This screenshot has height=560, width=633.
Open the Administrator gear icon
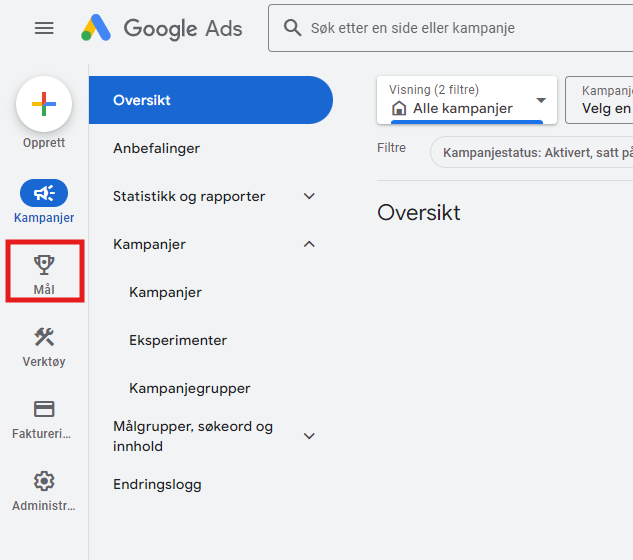44,481
